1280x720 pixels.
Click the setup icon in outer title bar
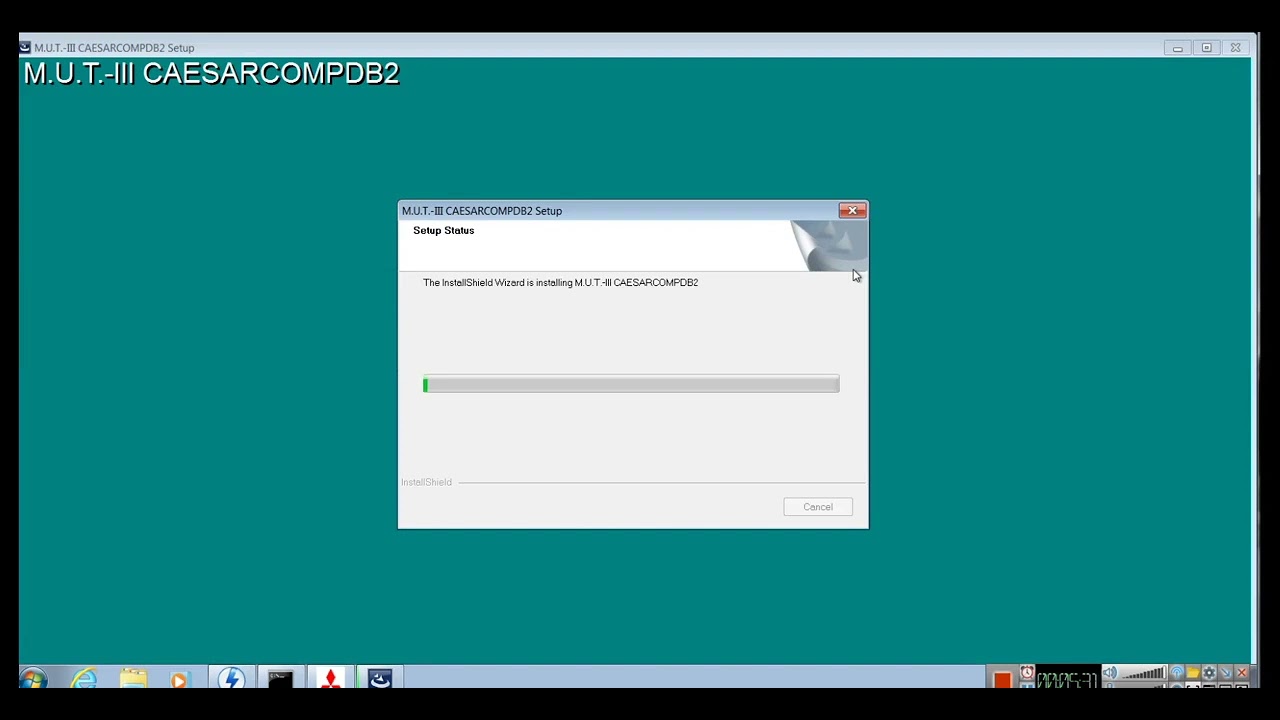(25, 47)
